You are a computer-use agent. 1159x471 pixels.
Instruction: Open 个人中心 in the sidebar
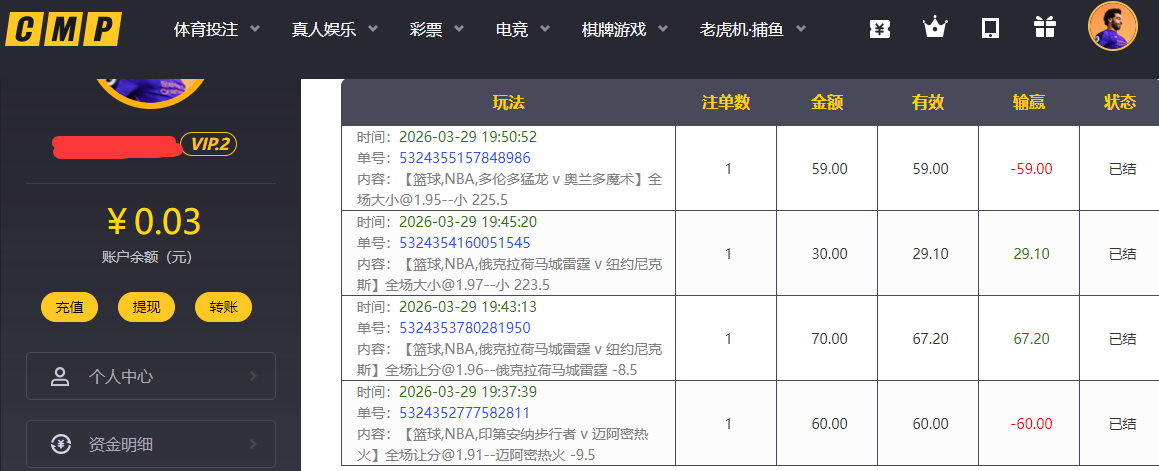click(x=151, y=376)
